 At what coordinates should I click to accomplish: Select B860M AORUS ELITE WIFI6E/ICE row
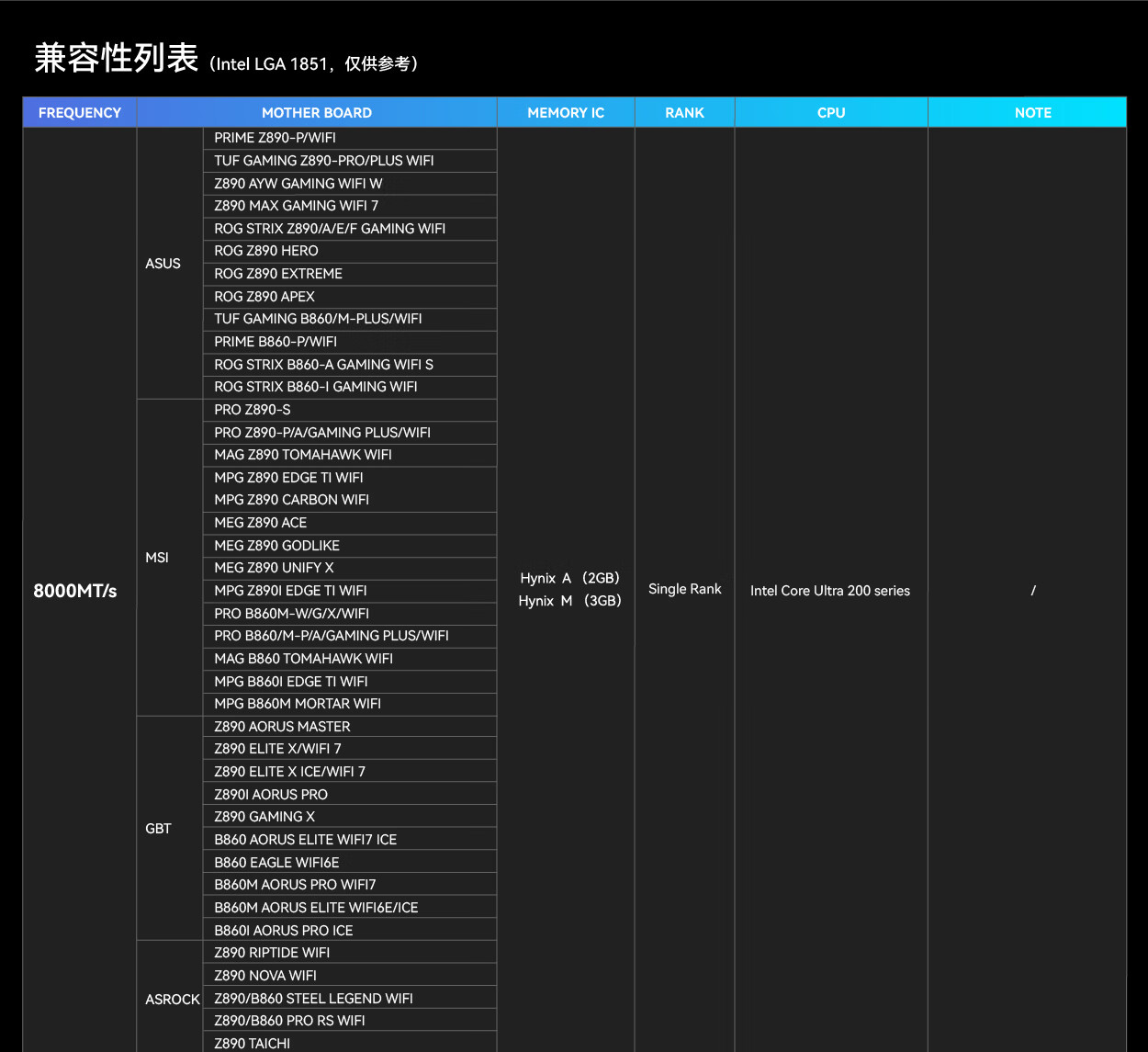350,908
